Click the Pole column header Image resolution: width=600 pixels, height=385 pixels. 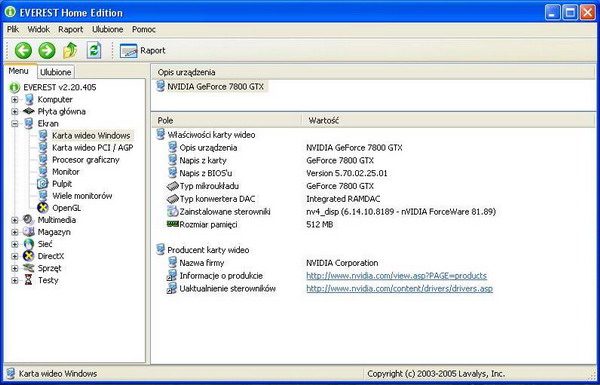(x=226, y=121)
